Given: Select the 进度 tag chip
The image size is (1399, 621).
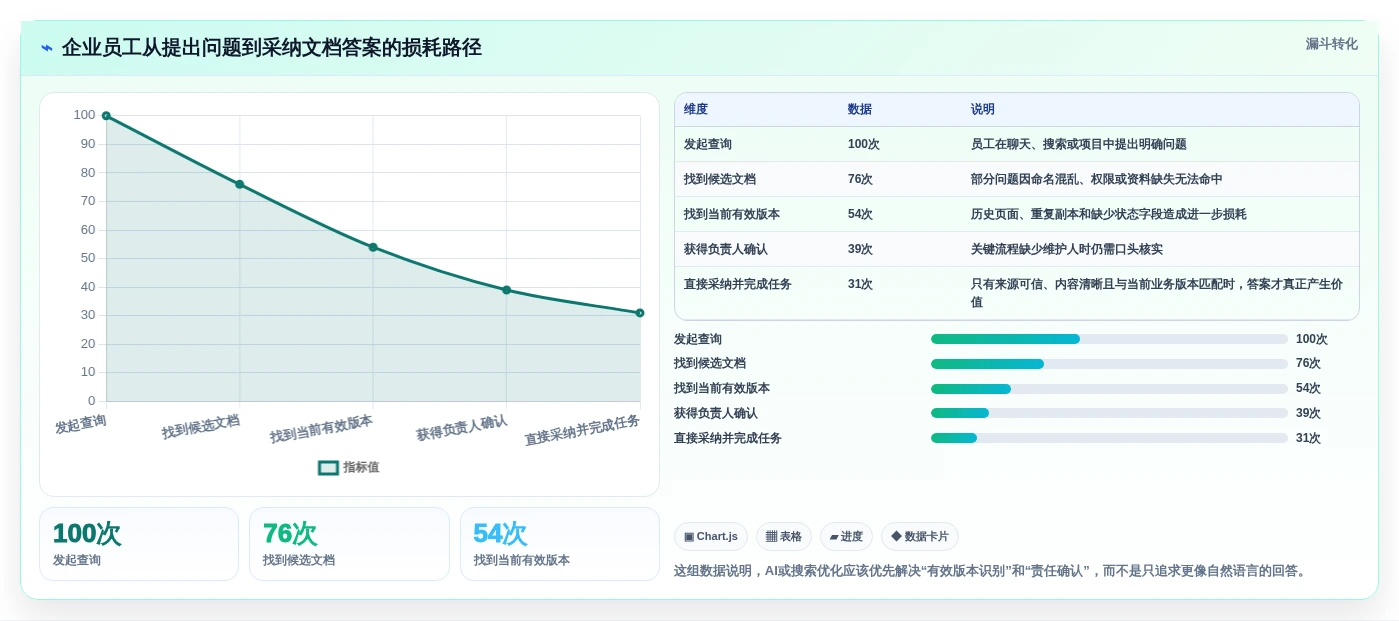Looking at the screenshot, I should (846, 537).
